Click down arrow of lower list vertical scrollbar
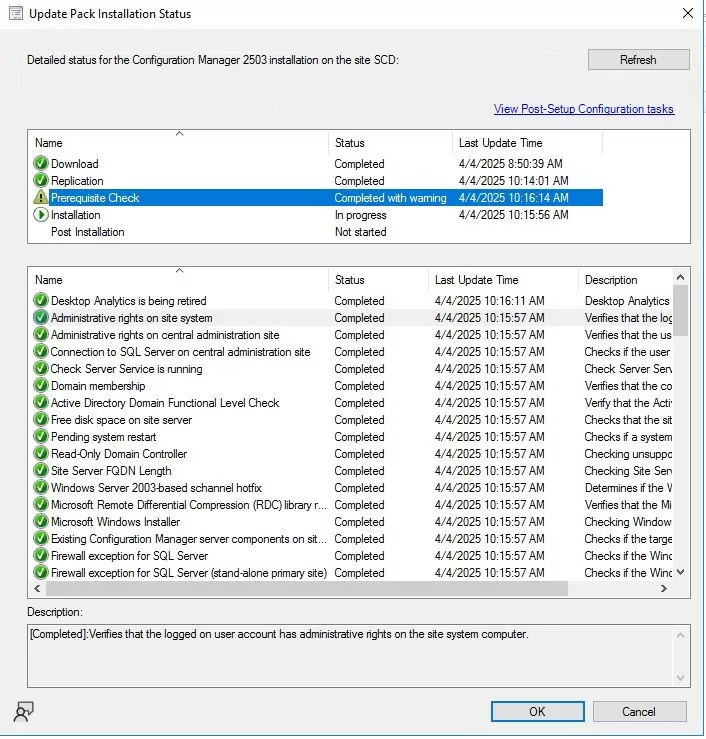This screenshot has width=706, height=739. (680, 572)
